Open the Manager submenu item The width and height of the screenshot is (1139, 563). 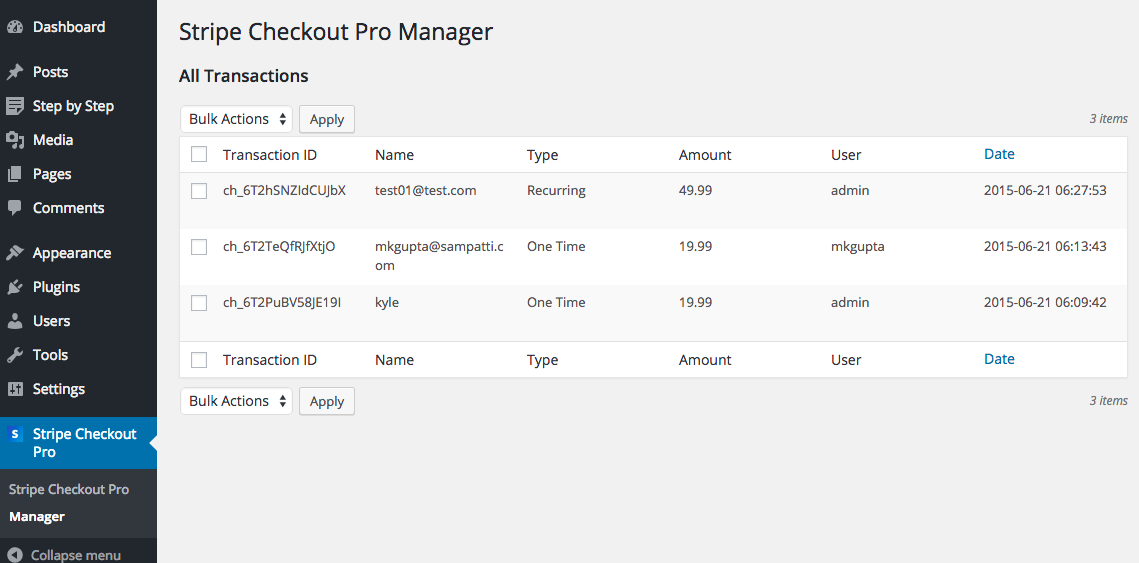(37, 517)
